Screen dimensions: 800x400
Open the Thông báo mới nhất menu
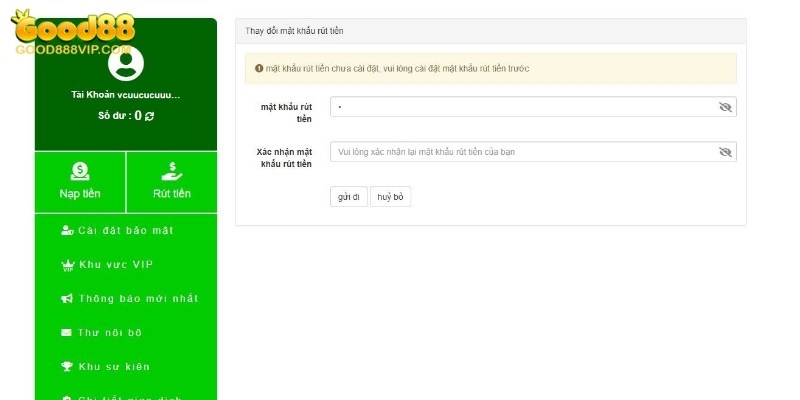[x=138, y=299]
